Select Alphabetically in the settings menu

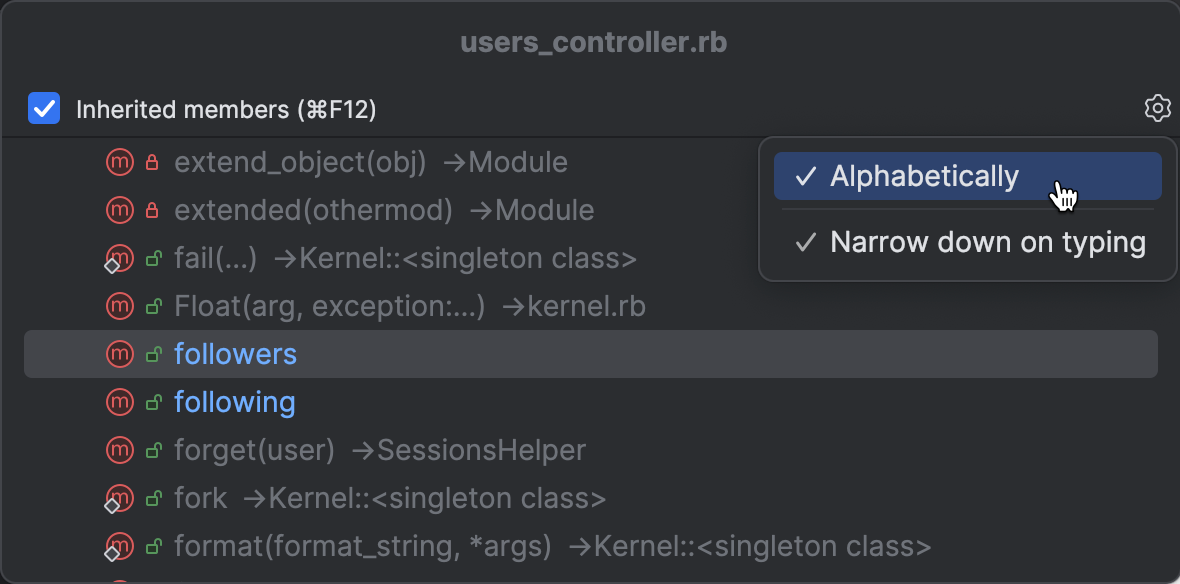924,176
